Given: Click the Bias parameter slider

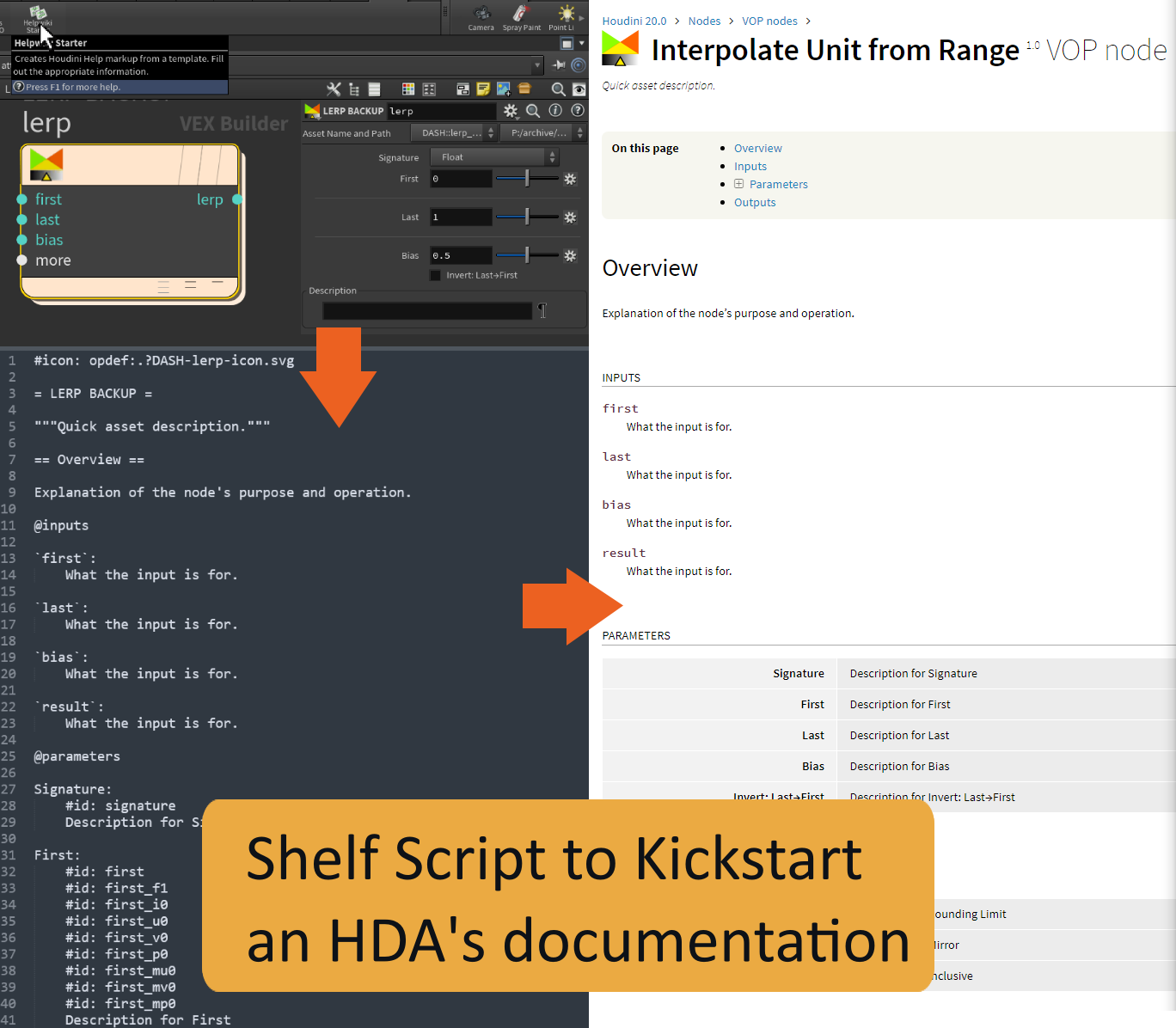Looking at the screenshot, I should tap(527, 255).
